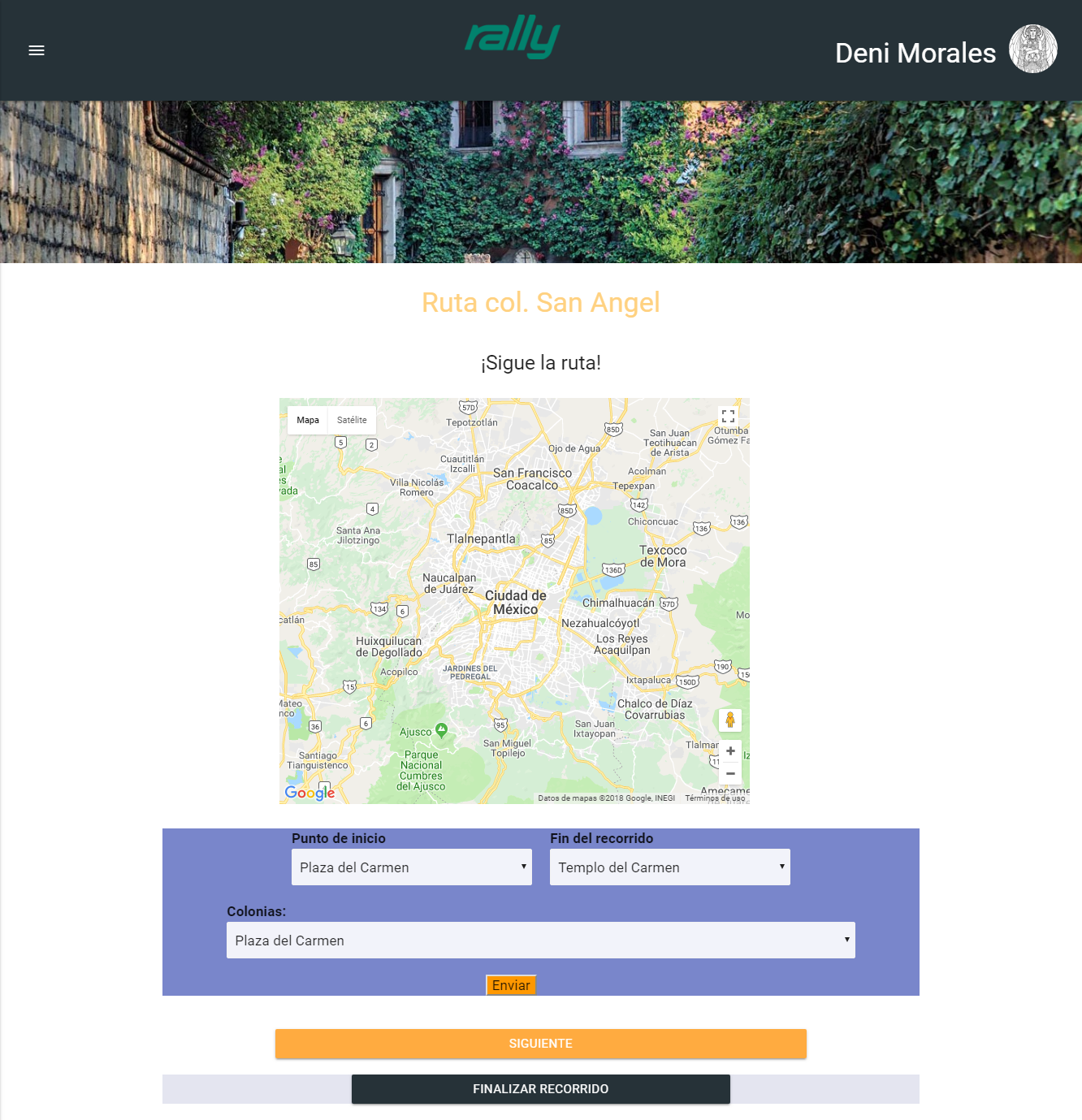Viewport: 1082px width, 1120px height.
Task: Click Huixquilucan de Degollado label
Action: [389, 646]
